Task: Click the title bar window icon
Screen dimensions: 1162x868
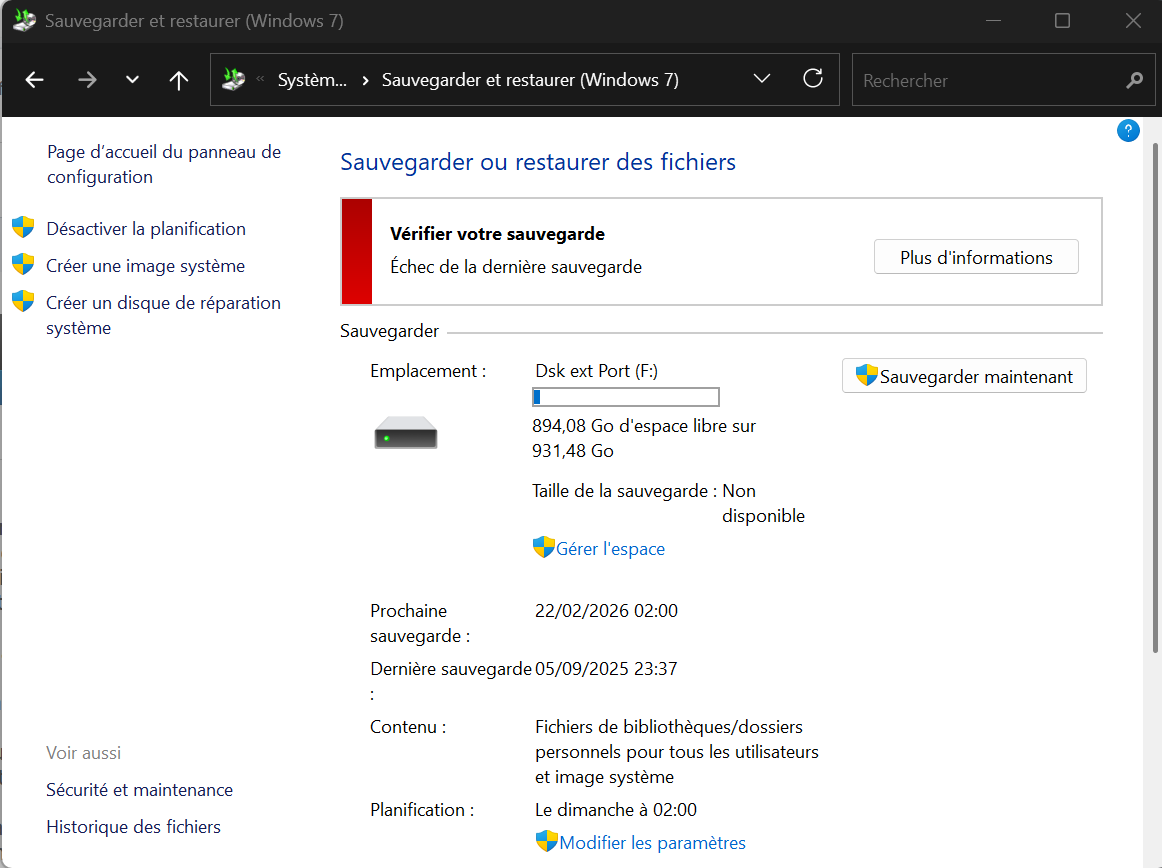Action: (24, 20)
